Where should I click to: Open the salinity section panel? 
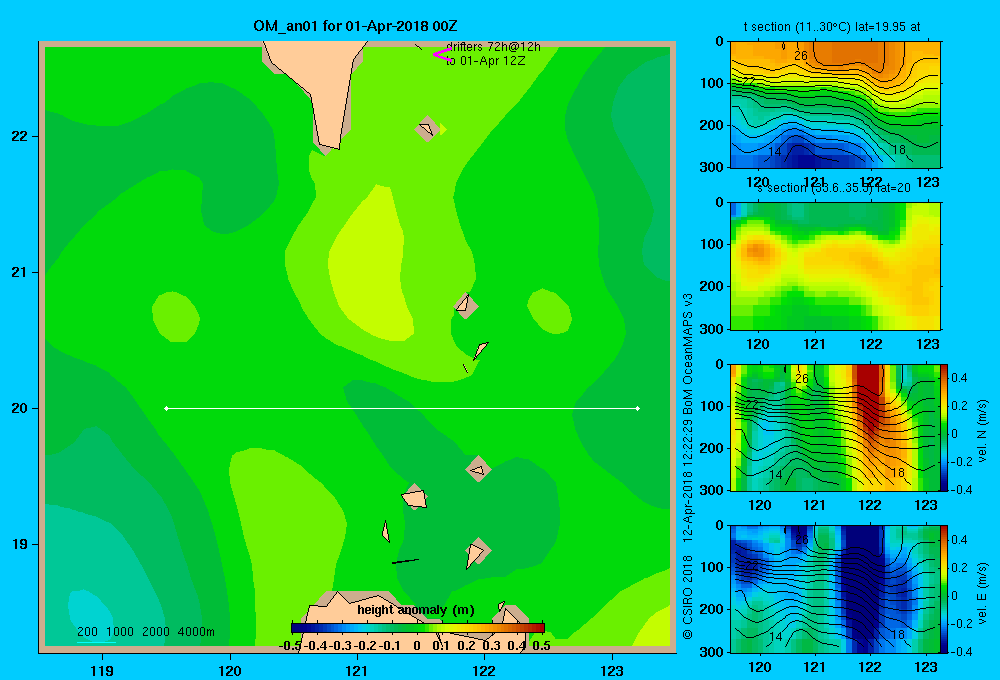pos(835,266)
